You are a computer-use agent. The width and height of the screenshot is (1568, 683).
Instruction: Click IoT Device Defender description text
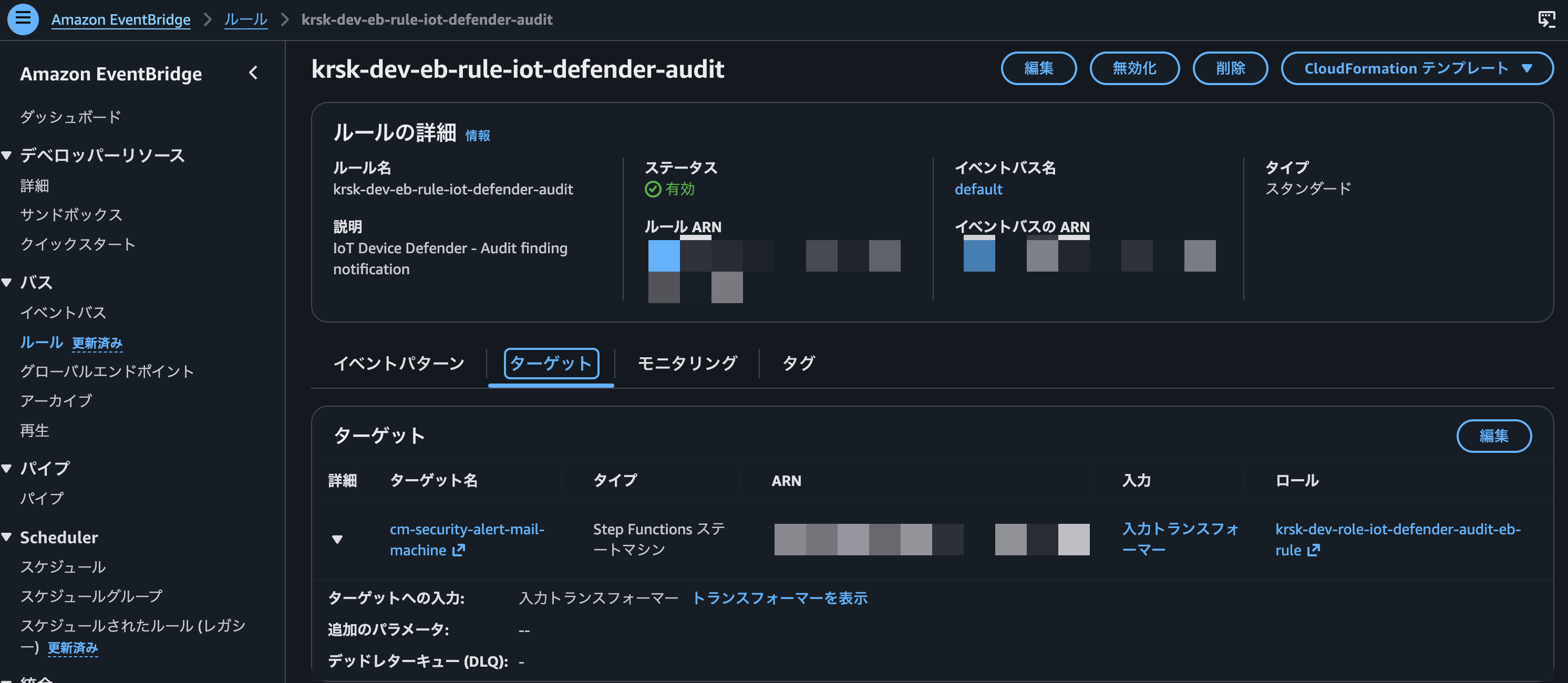click(450, 258)
